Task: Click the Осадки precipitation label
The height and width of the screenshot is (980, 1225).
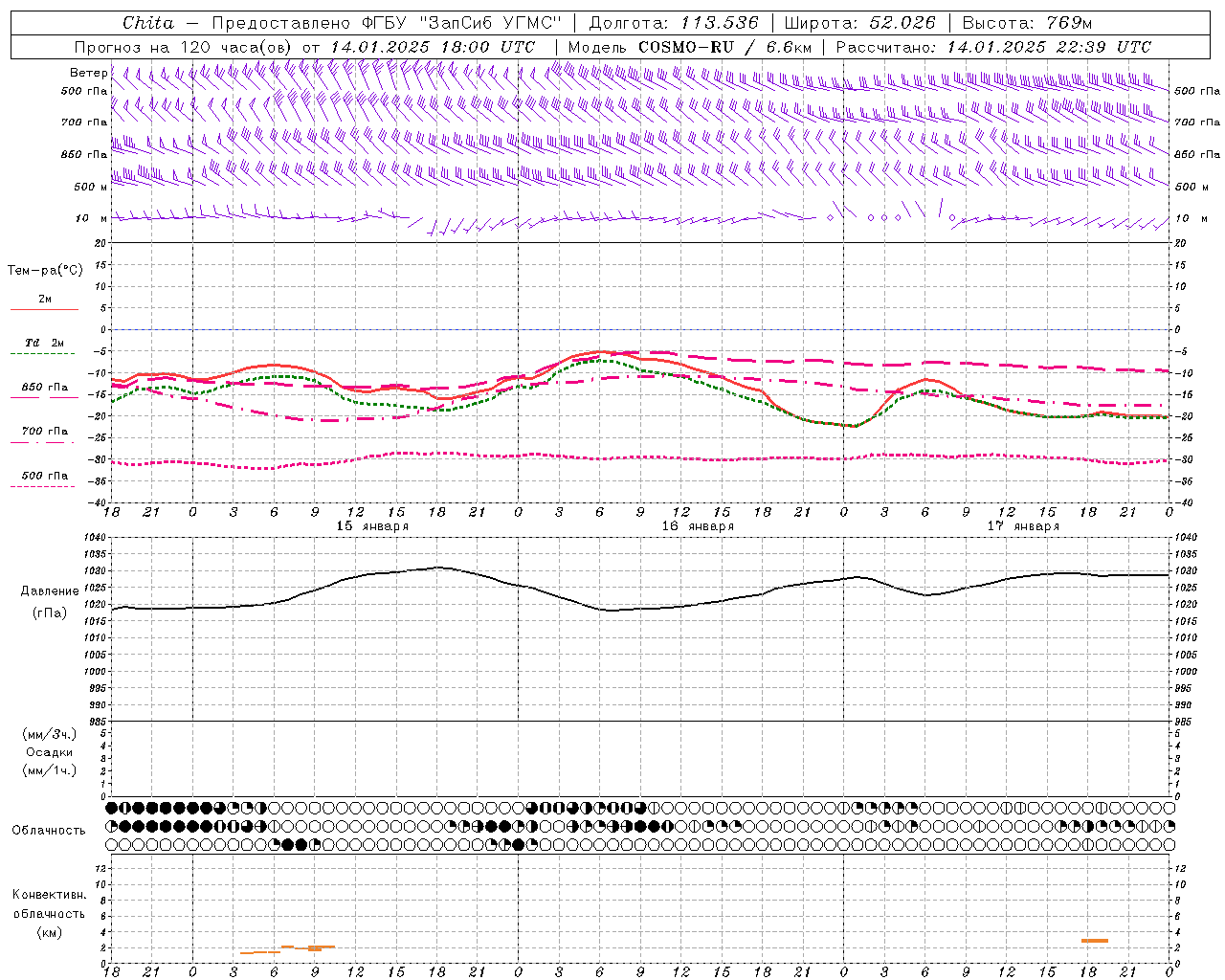Action: click(x=49, y=752)
